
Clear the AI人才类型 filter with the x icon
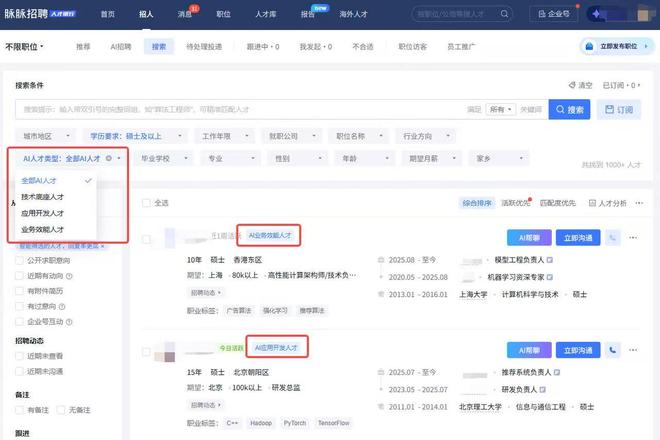109,158
